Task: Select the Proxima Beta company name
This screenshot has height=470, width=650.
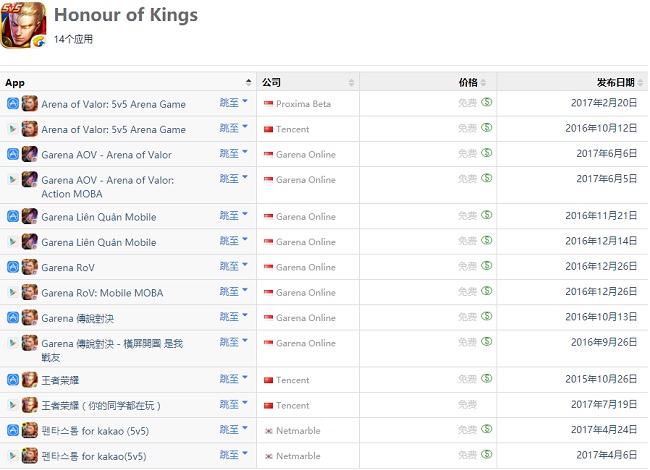Action: pos(303,104)
